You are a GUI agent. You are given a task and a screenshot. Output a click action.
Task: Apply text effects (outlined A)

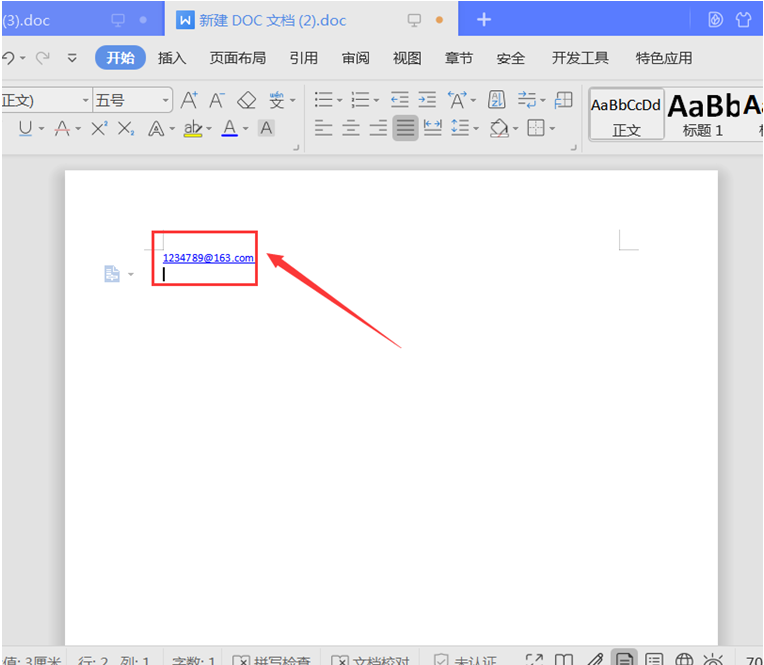tap(156, 129)
